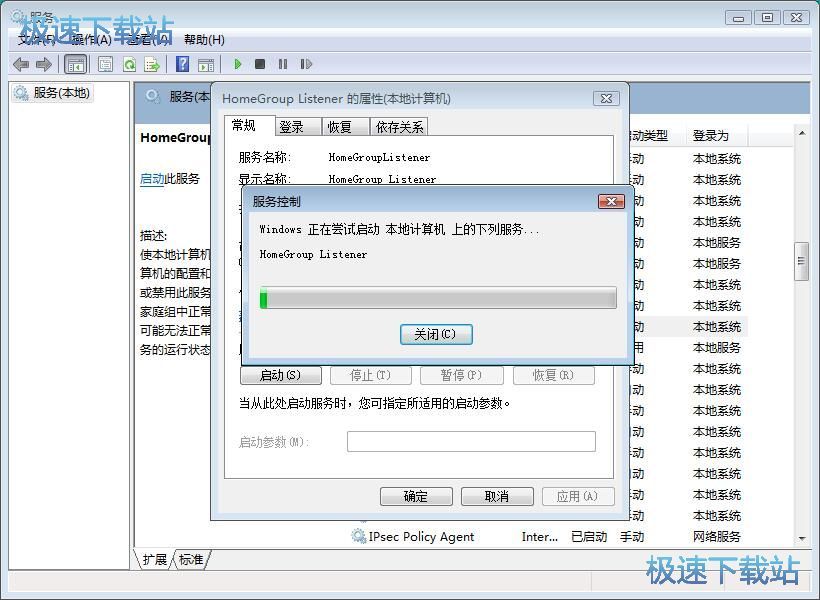Click the gear icon beside IPsec Policy Agent

(x=358, y=536)
